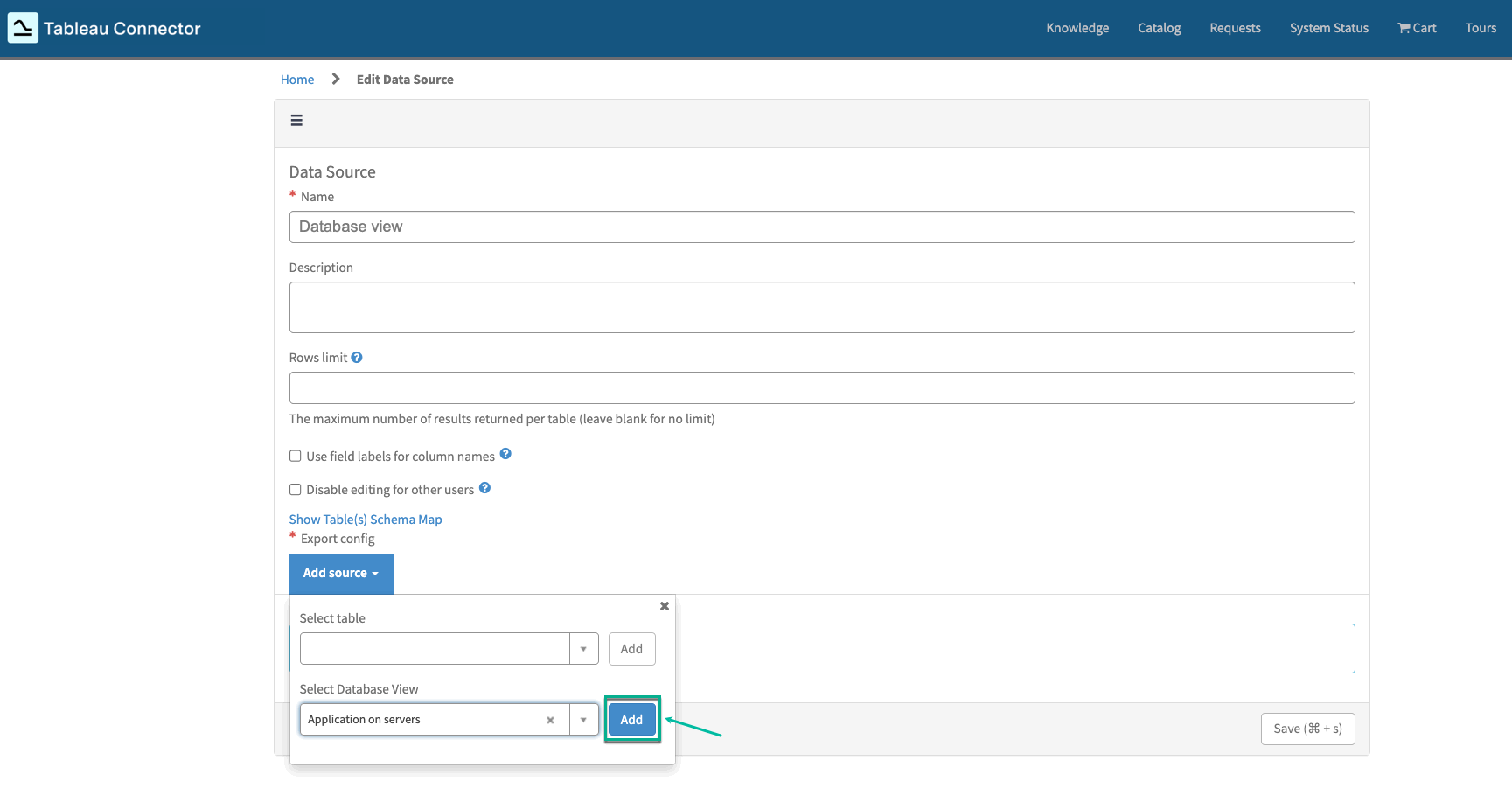Expand the Select Database View dropdown

point(583,719)
